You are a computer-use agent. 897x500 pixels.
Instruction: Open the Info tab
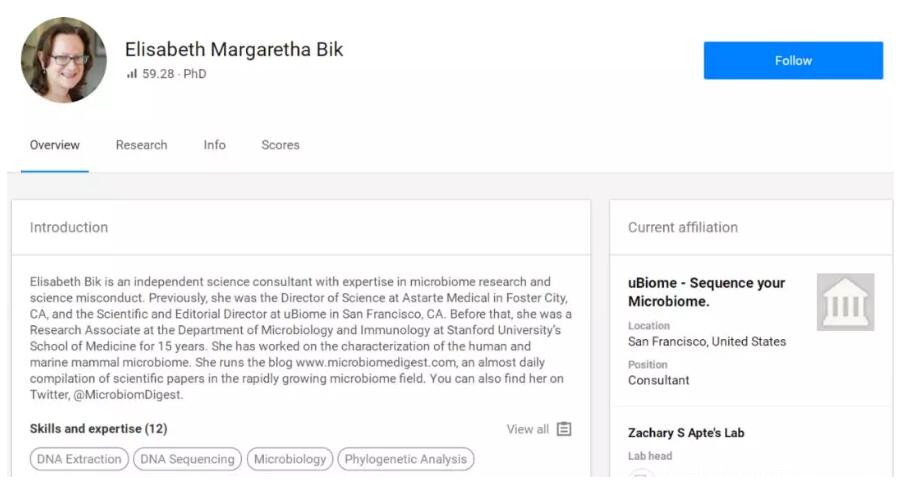pyautogui.click(x=214, y=145)
